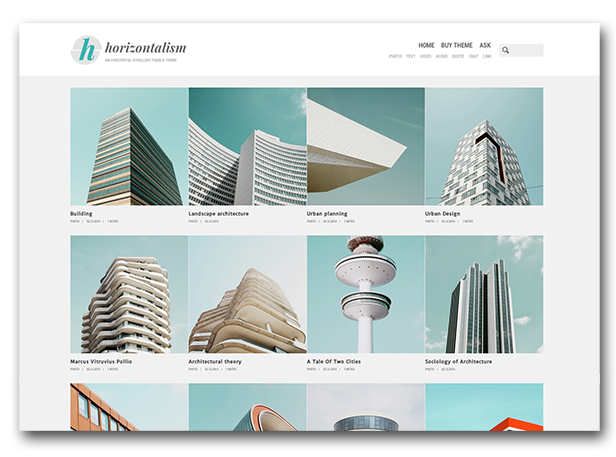Open the Landscape architecture photo thumbnail

pos(247,146)
